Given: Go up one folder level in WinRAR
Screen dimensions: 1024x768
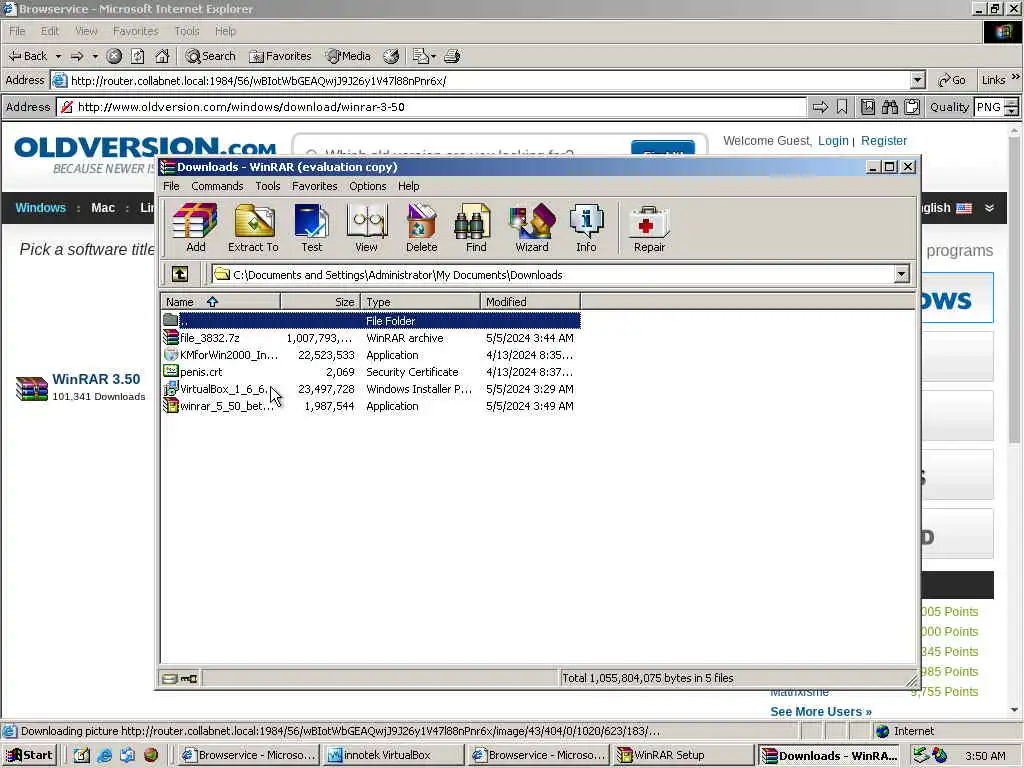Looking at the screenshot, I should (x=180, y=274).
